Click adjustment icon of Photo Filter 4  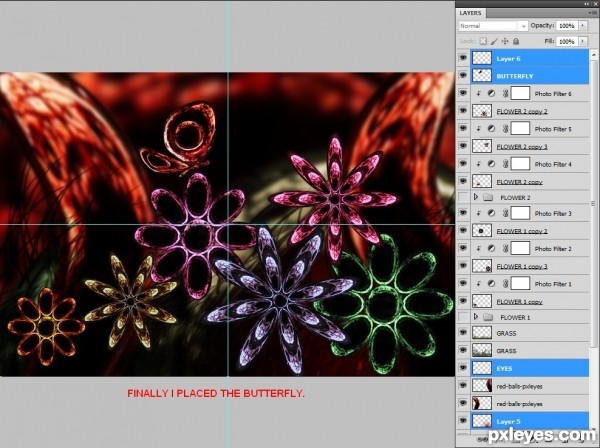(492, 164)
